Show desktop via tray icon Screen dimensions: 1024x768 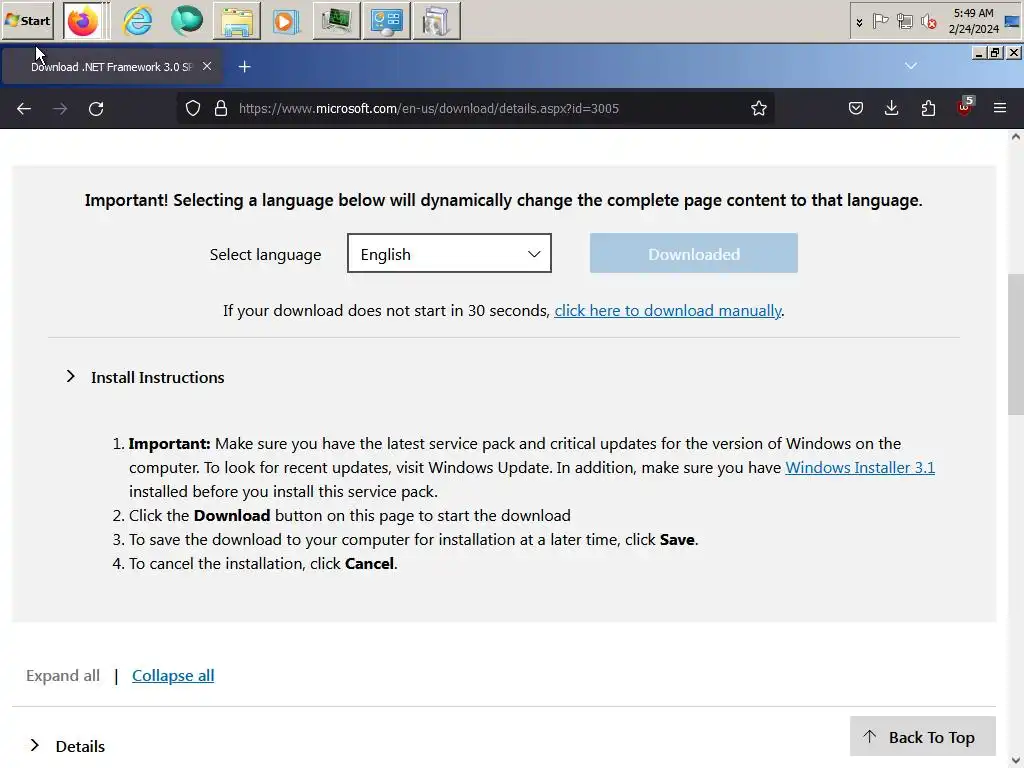1012,21
